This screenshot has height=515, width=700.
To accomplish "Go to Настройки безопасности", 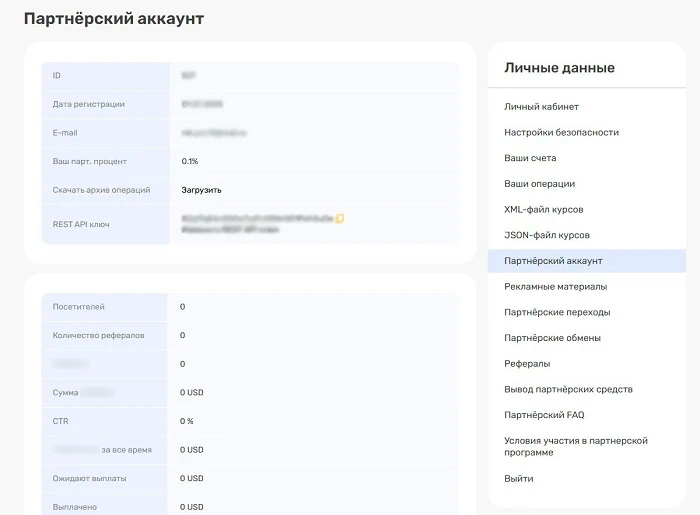I will click(x=561, y=132).
